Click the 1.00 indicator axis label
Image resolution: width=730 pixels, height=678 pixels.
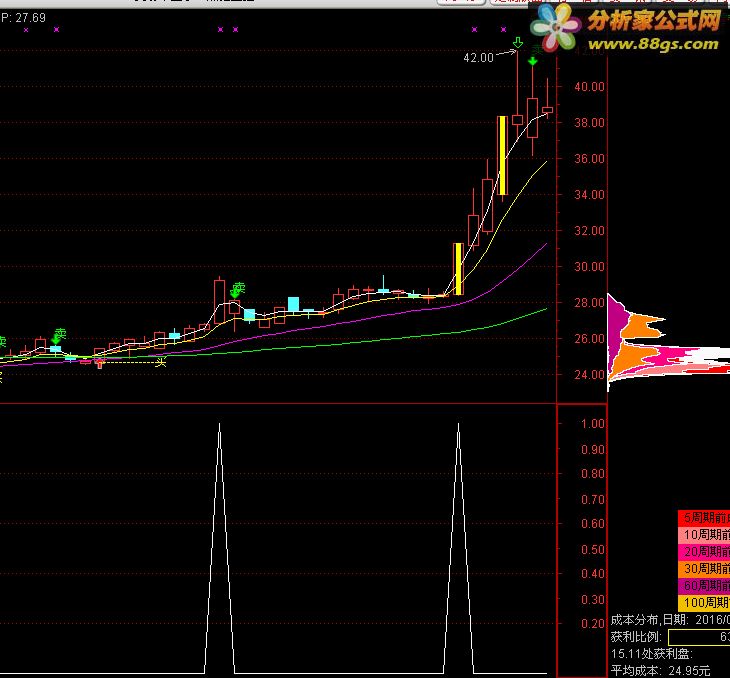click(593, 424)
